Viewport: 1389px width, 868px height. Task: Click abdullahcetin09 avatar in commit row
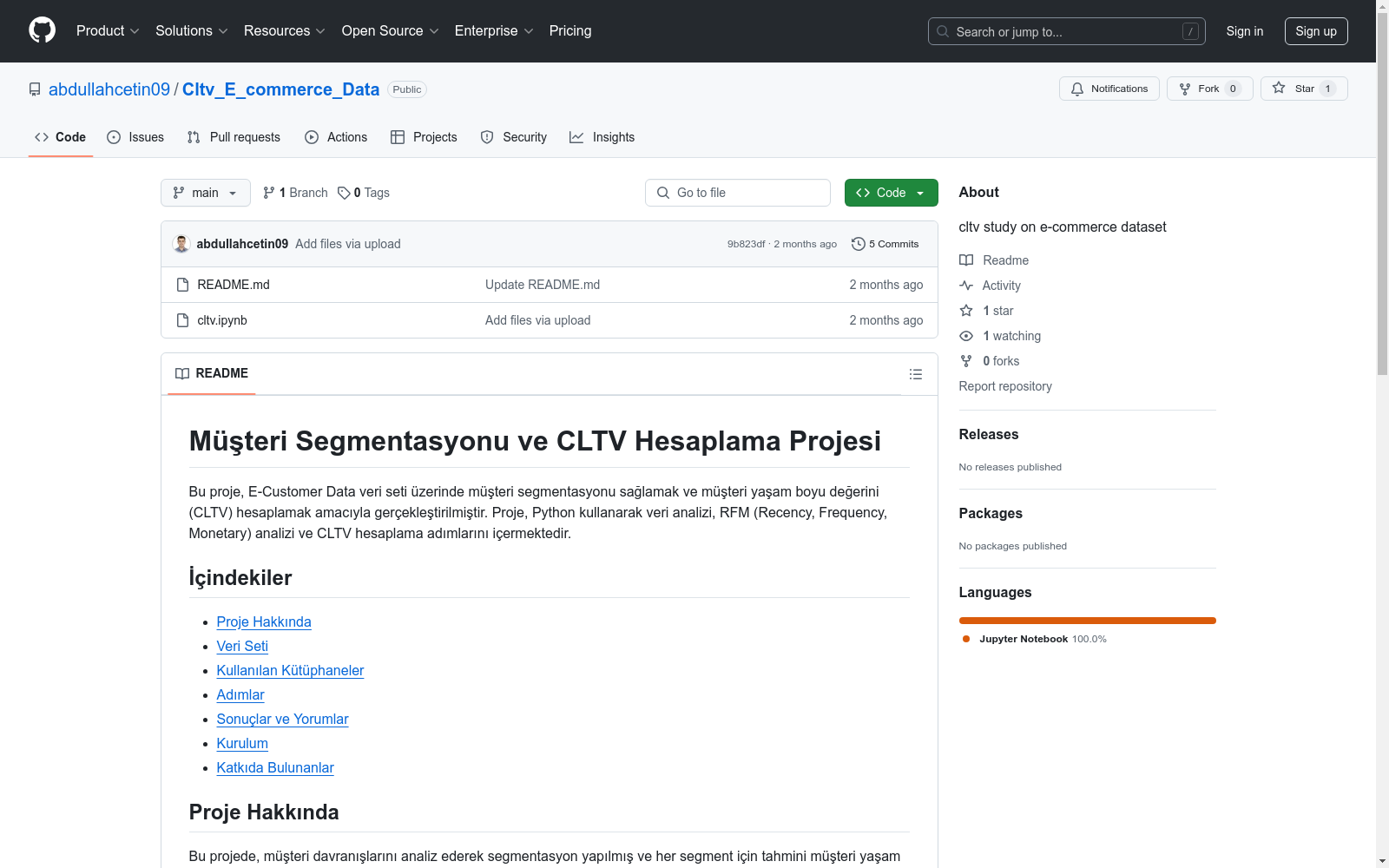pos(181,244)
